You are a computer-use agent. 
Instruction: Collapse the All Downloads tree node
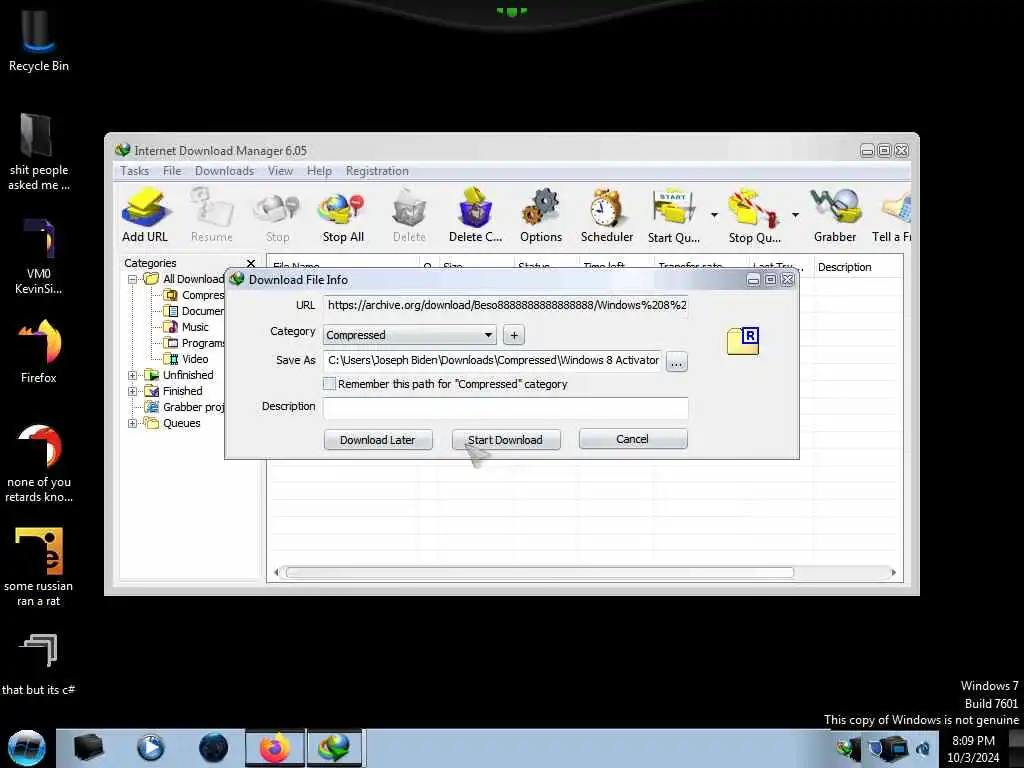(133, 279)
